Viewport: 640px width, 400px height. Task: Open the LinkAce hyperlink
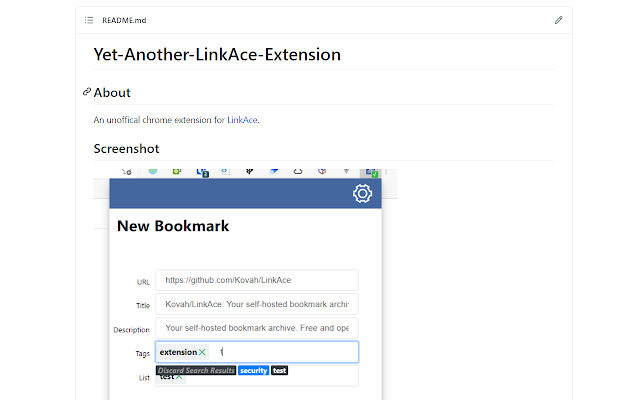242,120
